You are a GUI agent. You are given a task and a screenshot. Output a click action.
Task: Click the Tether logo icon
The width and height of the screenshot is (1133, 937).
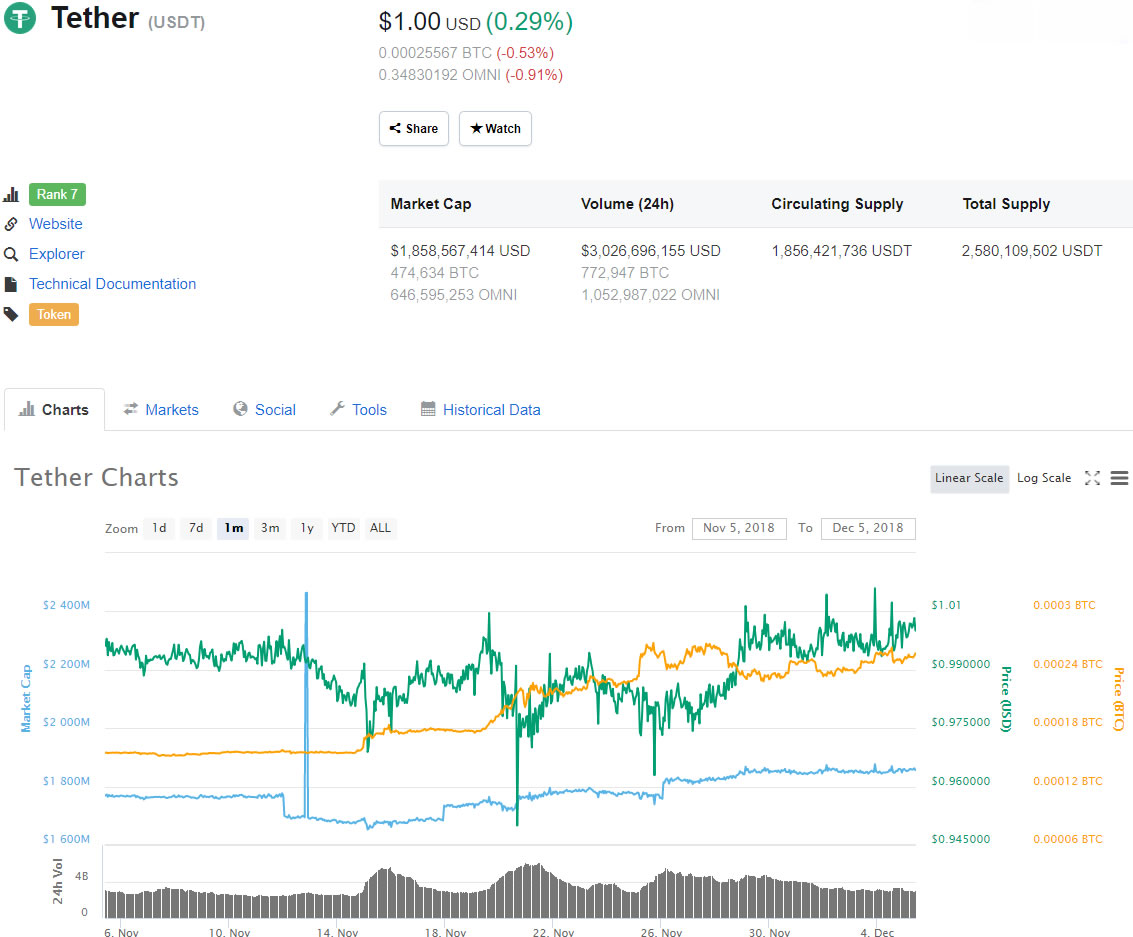(x=20, y=18)
